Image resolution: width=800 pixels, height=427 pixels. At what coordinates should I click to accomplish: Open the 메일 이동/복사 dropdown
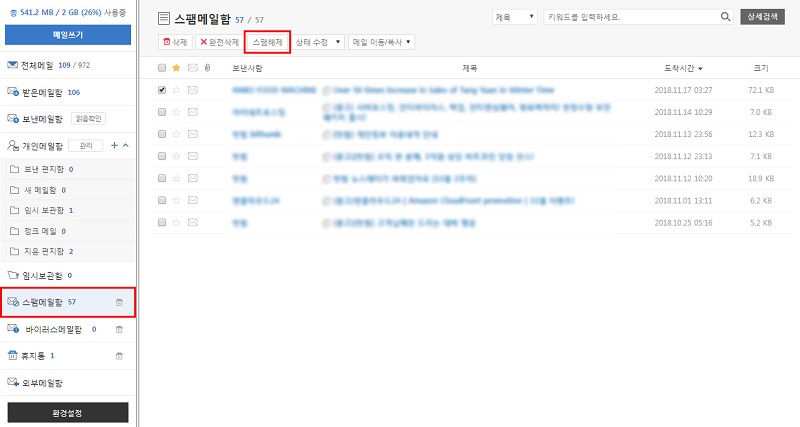[382, 42]
